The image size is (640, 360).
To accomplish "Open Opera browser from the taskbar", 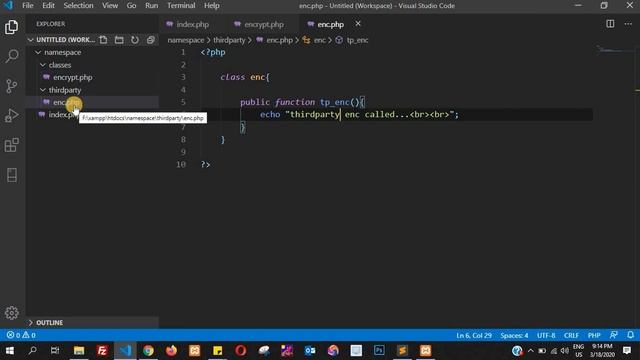I will [x=240, y=350].
